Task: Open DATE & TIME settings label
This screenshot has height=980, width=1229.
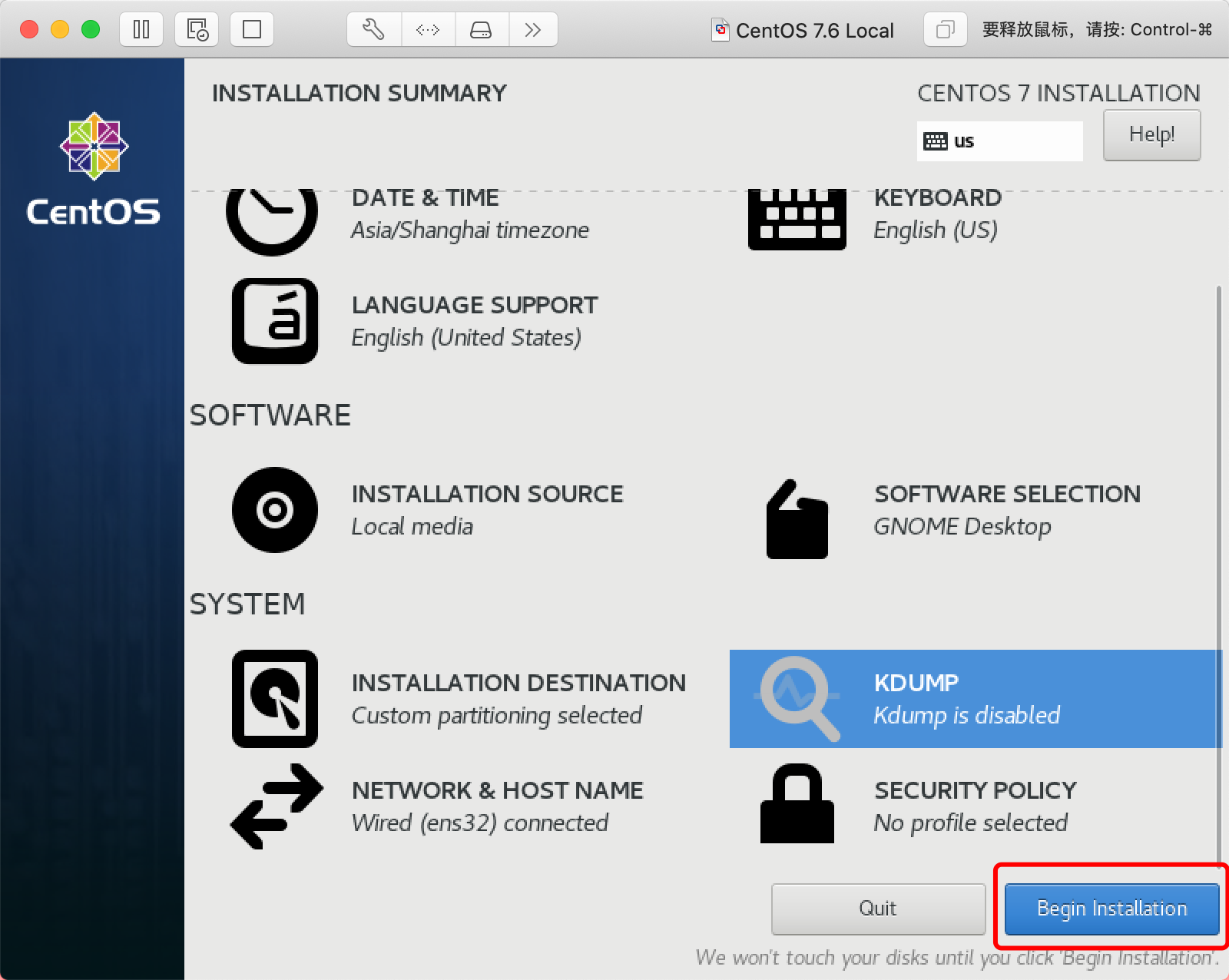Action: [426, 198]
